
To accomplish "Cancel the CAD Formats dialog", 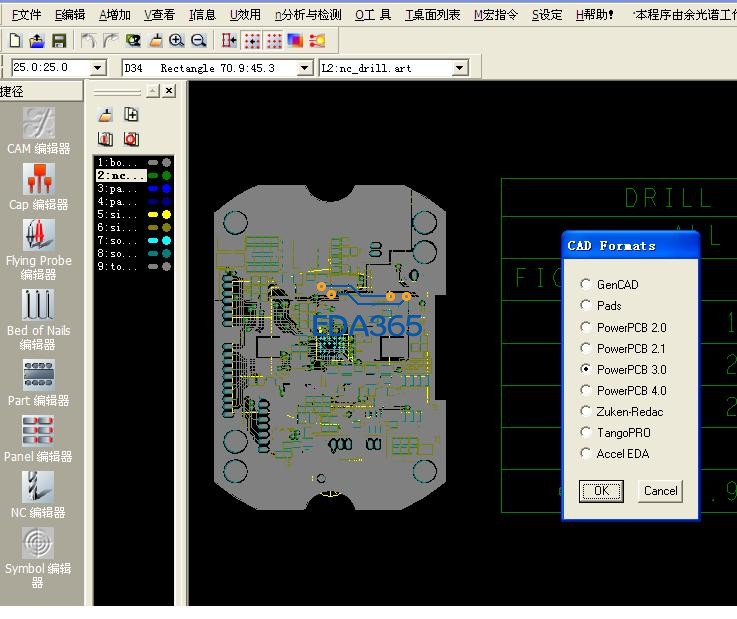I will [660, 491].
